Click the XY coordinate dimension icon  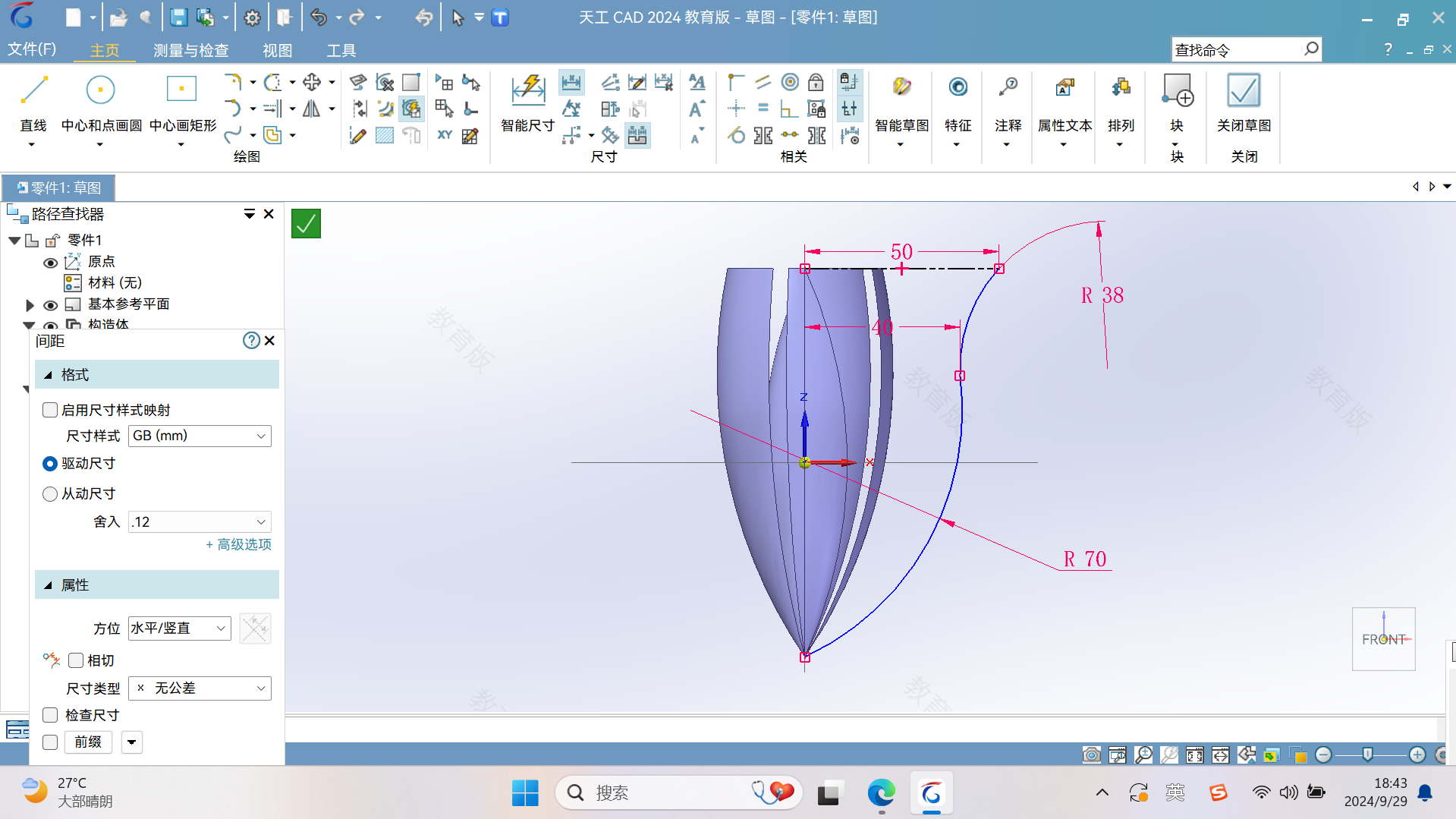pyautogui.click(x=445, y=135)
